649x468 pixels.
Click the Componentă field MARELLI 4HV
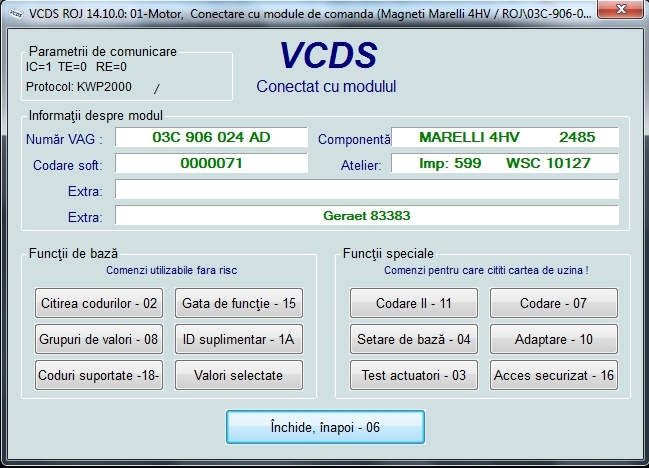505,137
